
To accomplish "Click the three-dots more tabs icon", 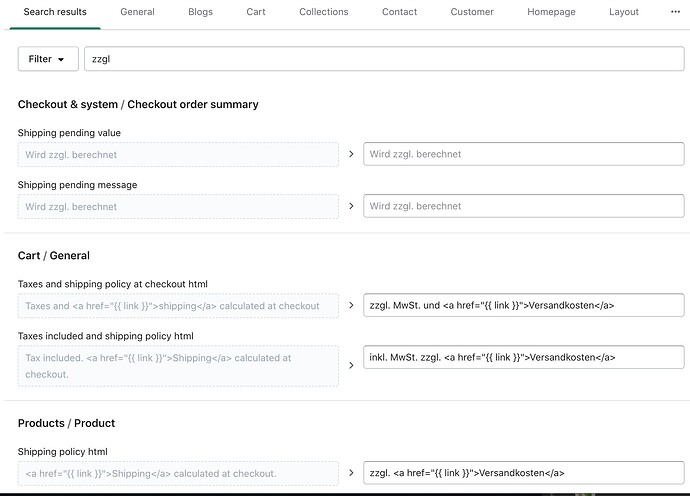I will pyautogui.click(x=675, y=12).
